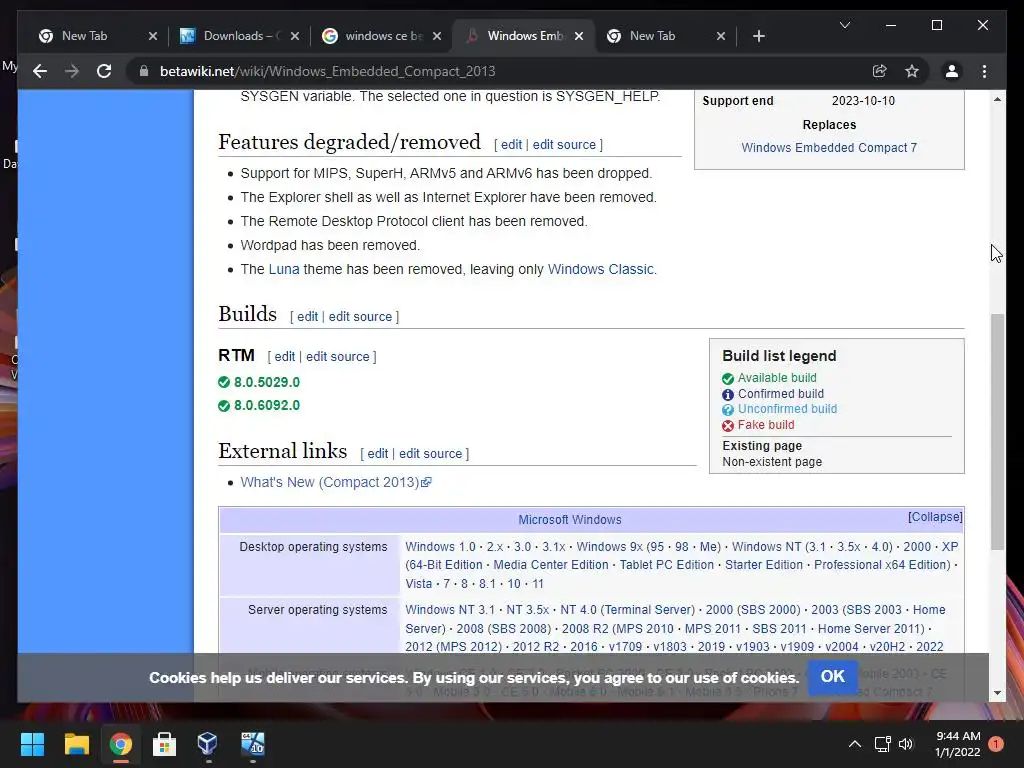The height and width of the screenshot is (768, 1024).
Task: Open the Tablet PC Edition link
Action: tap(666, 565)
